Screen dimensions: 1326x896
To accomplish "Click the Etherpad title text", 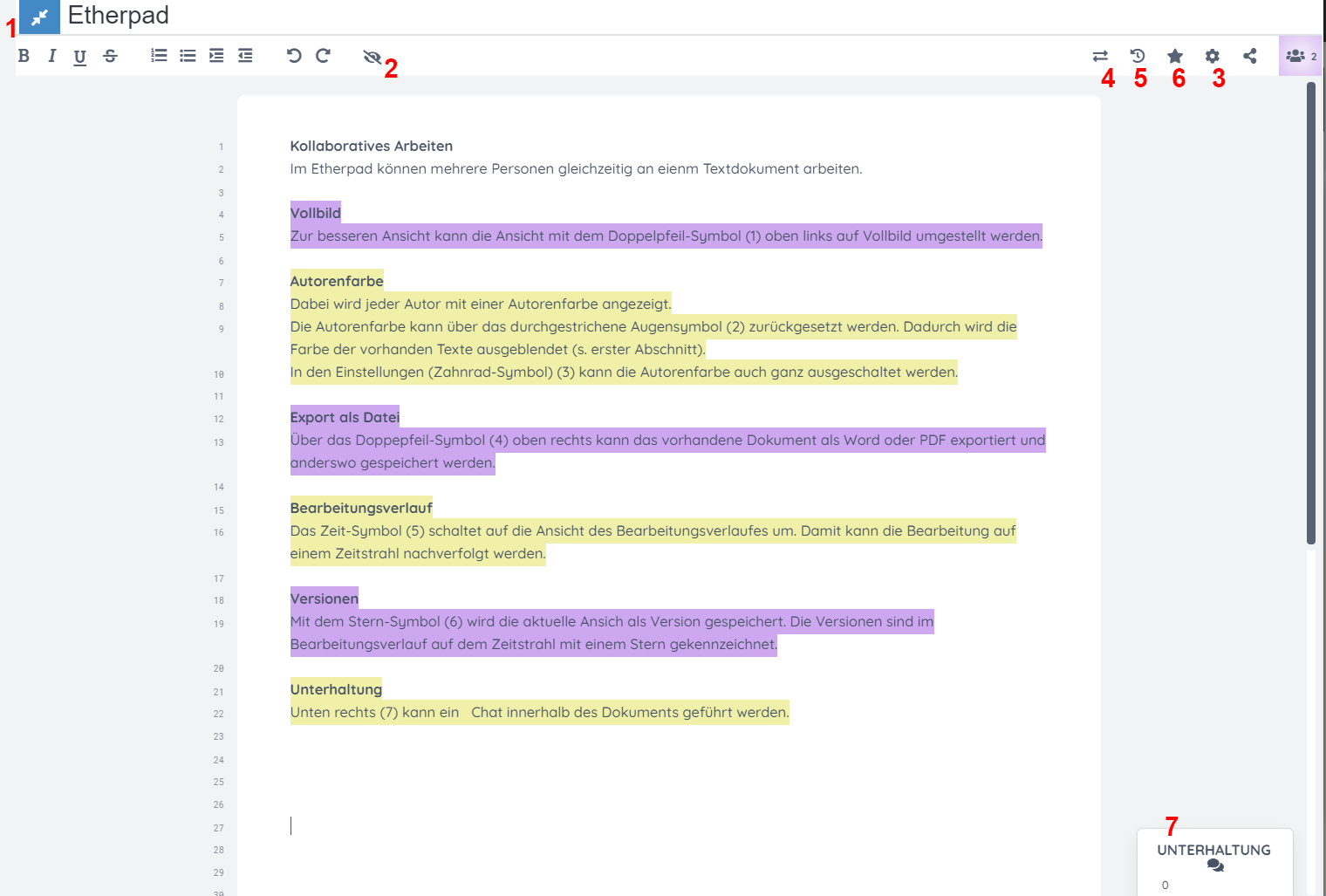I will [x=119, y=16].
